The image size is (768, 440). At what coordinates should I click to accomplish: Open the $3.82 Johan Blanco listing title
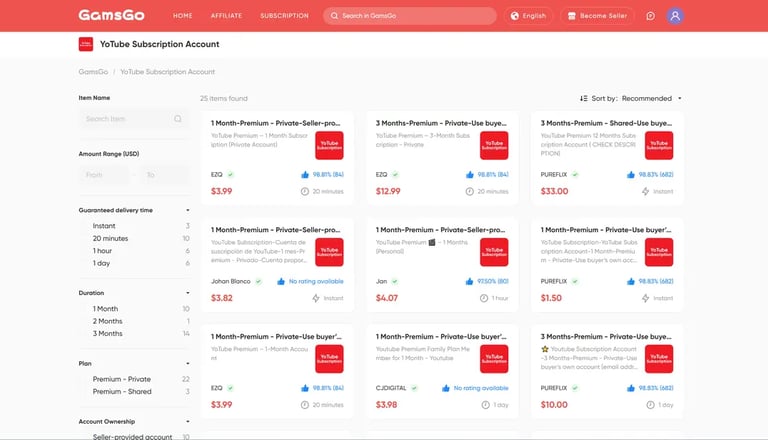click(275, 230)
